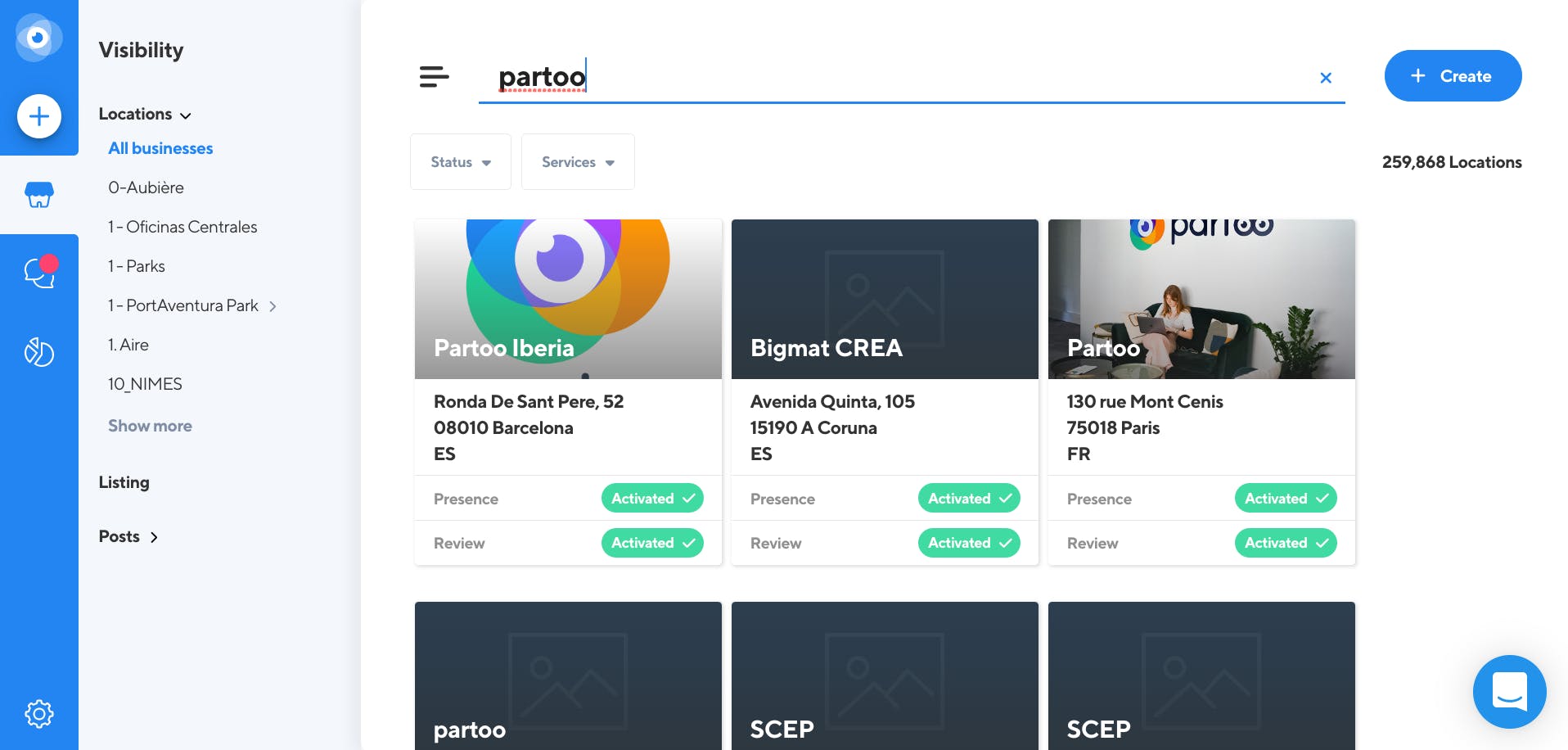Click the round plus quick-add button

pos(39,116)
